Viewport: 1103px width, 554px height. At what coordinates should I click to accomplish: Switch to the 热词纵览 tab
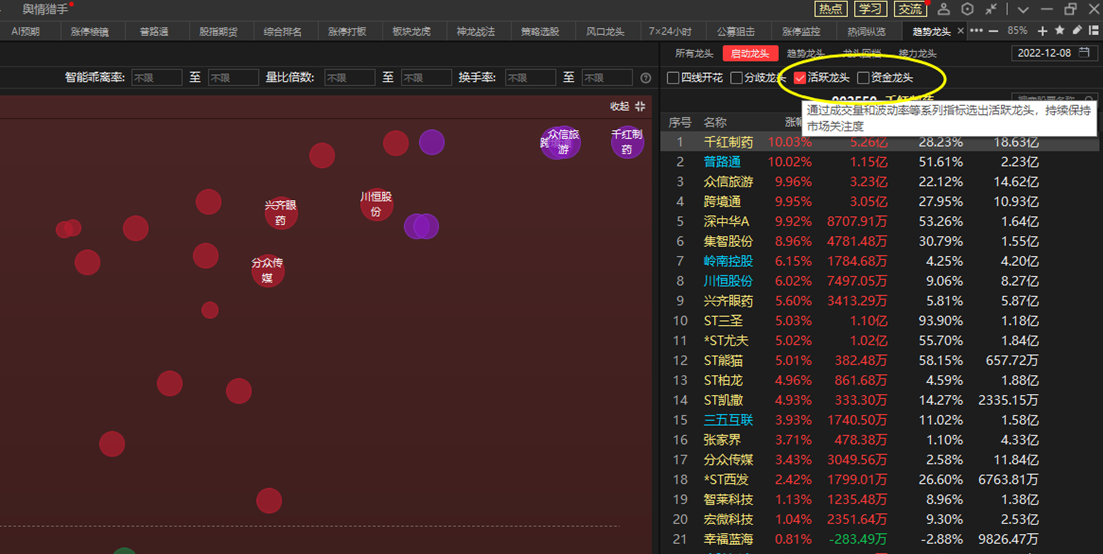(866, 32)
